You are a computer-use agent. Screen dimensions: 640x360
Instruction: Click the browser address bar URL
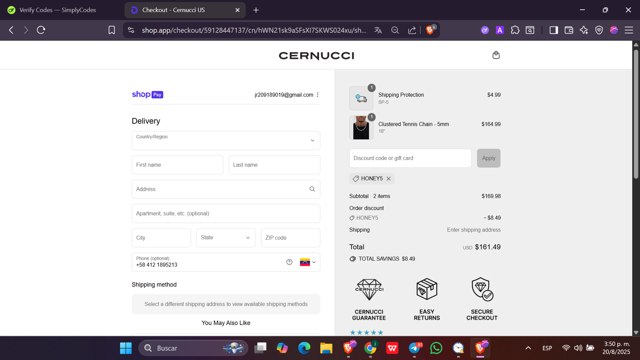(253, 30)
